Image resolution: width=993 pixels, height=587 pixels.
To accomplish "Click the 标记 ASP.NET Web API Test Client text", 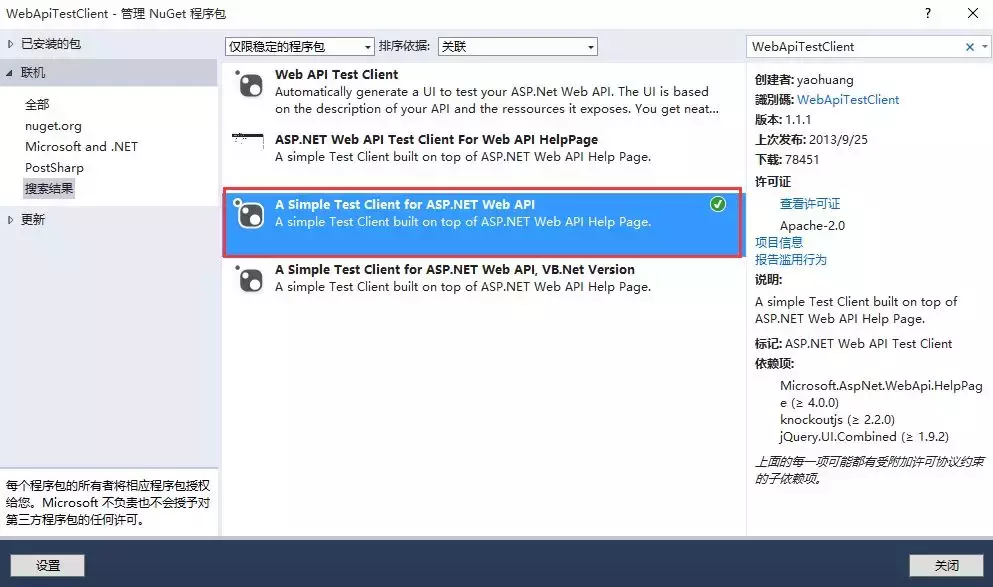I will click(853, 344).
